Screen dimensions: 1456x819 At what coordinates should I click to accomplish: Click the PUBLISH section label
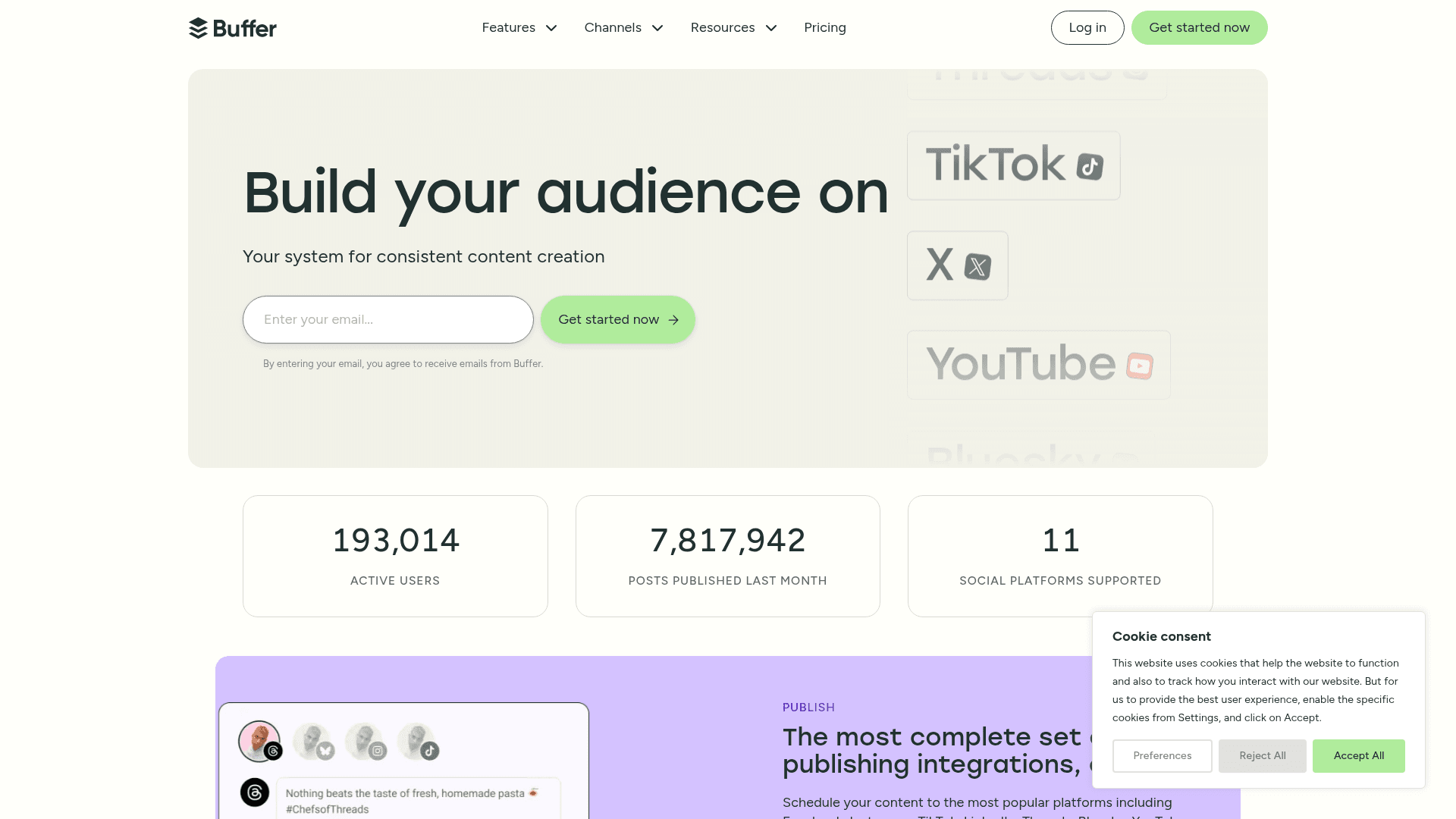tap(808, 708)
